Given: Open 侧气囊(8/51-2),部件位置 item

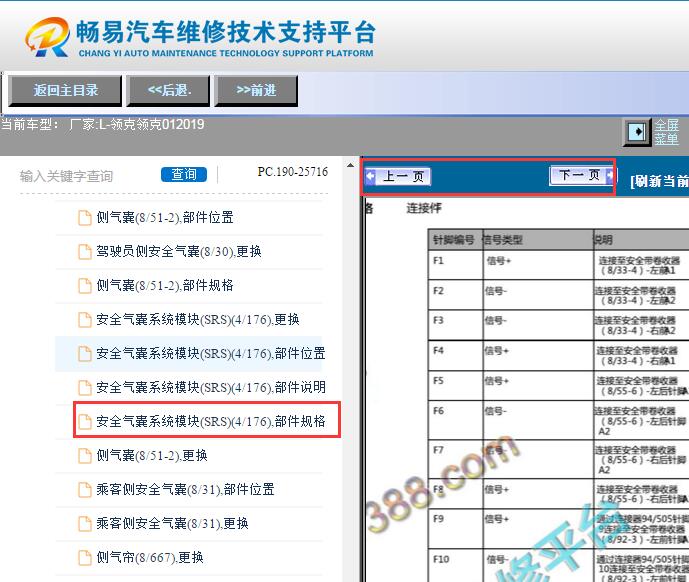Looking at the screenshot, I should click(x=165, y=218).
